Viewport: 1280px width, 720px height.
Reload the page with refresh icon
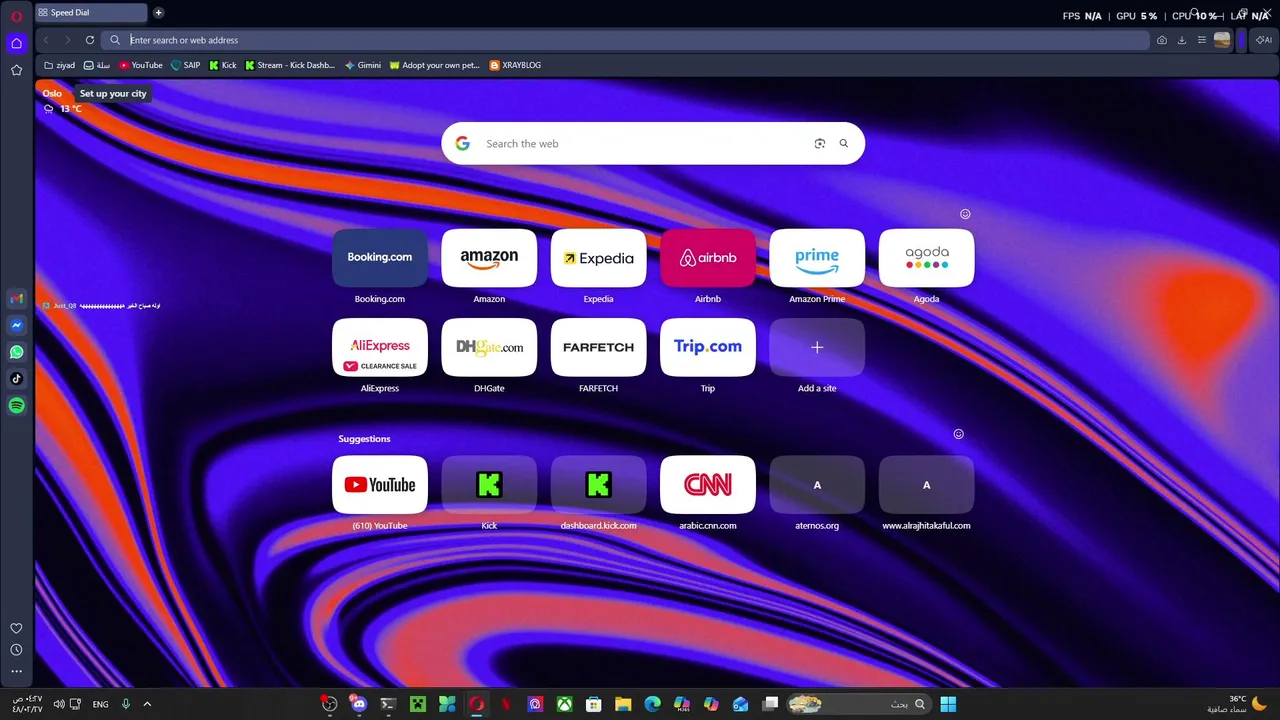[x=90, y=40]
